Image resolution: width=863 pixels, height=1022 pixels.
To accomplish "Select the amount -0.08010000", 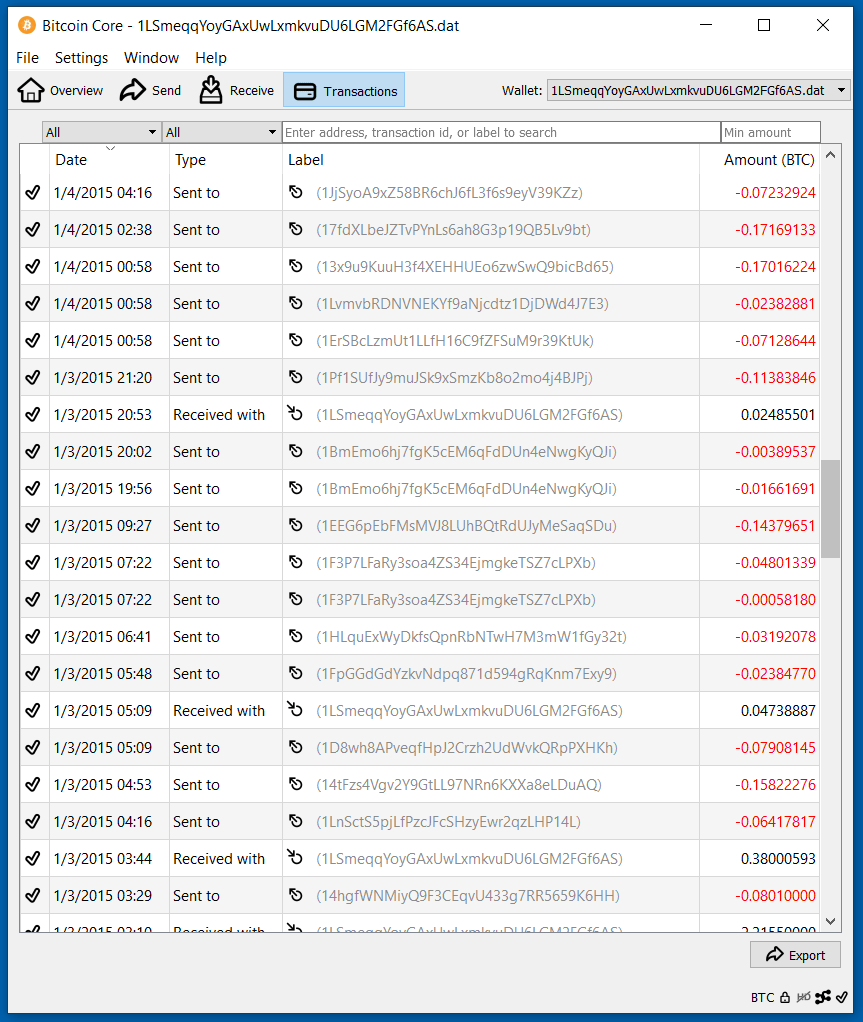I will click(775, 896).
